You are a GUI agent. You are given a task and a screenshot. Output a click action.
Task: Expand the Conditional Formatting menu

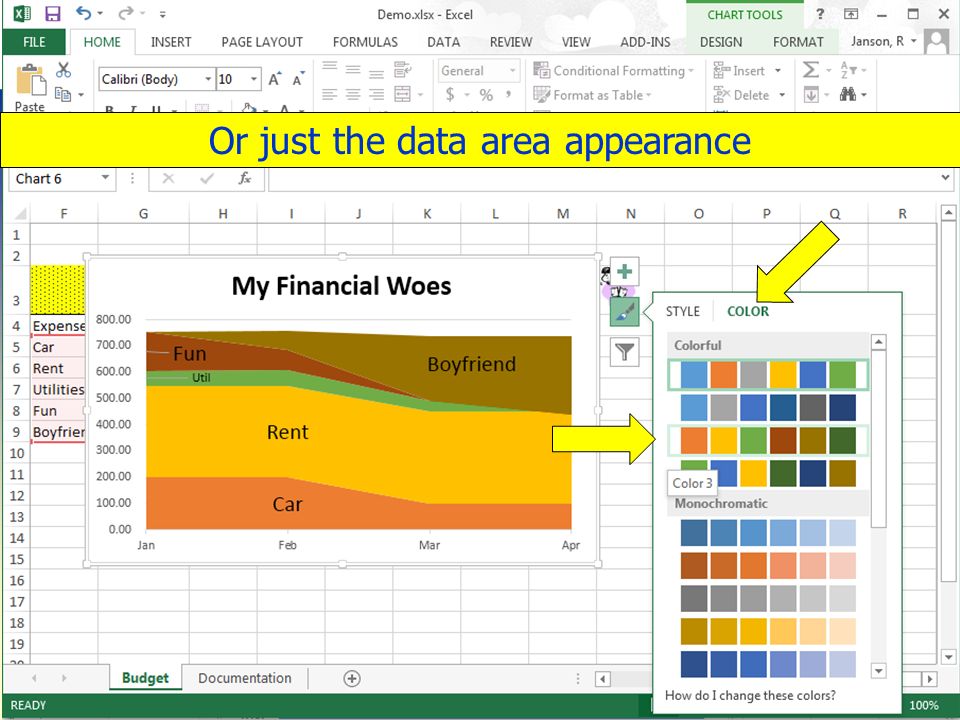pyautogui.click(x=613, y=70)
